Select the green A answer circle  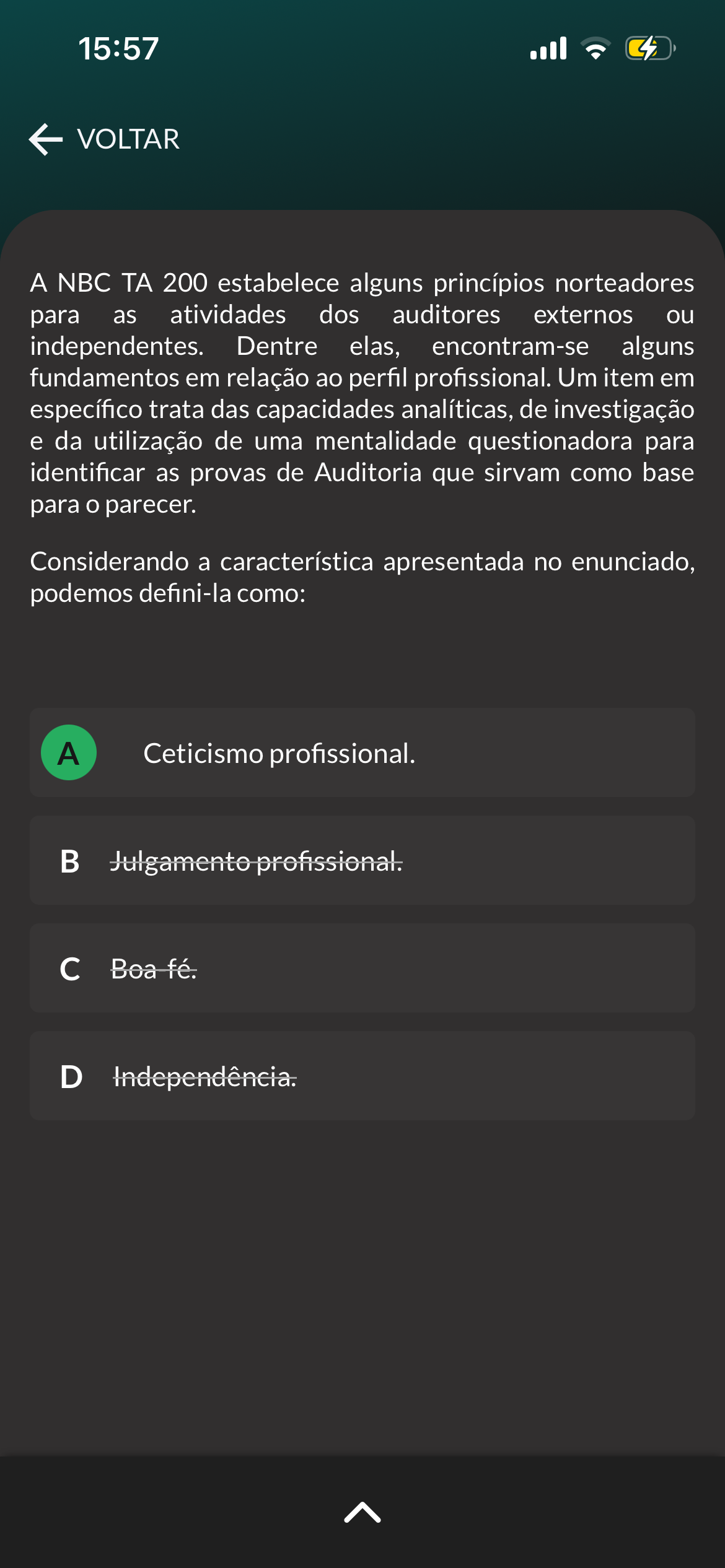tap(69, 752)
